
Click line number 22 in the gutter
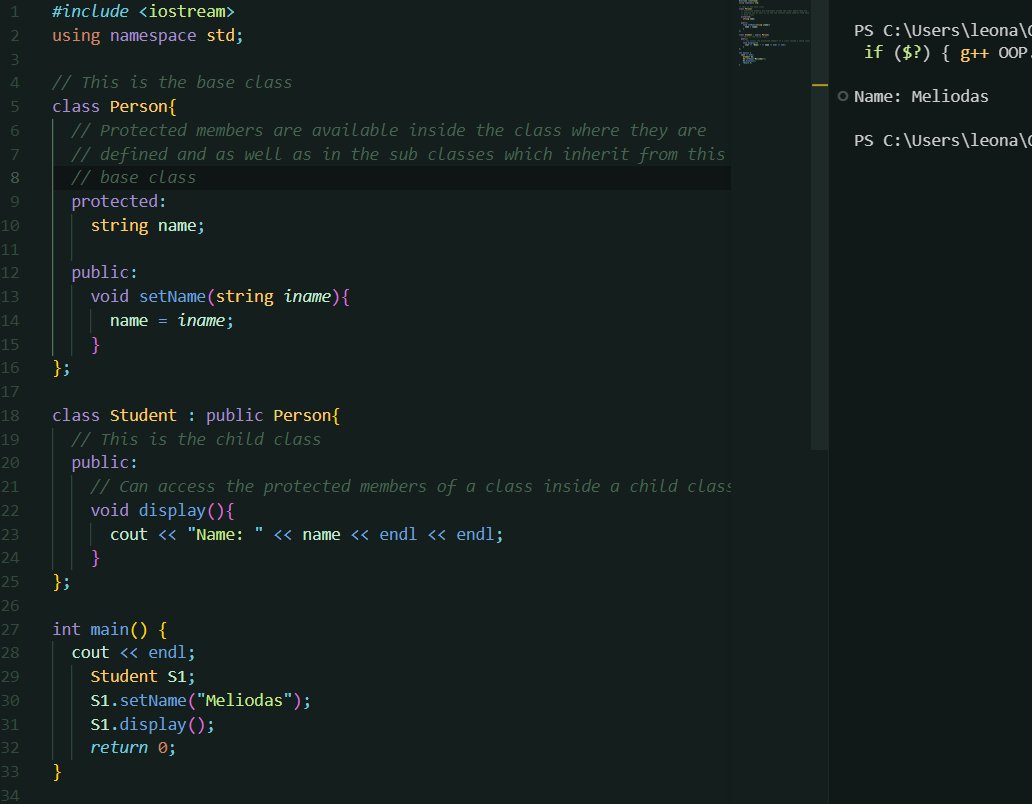pyautogui.click(x=10, y=511)
